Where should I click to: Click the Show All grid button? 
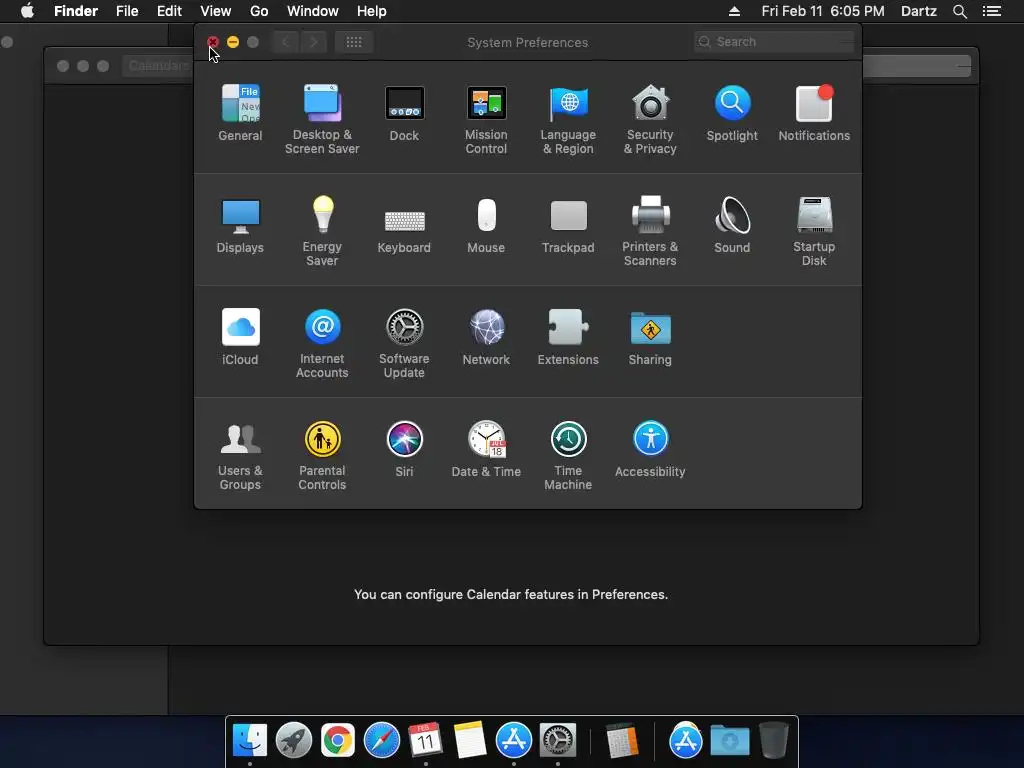point(354,42)
